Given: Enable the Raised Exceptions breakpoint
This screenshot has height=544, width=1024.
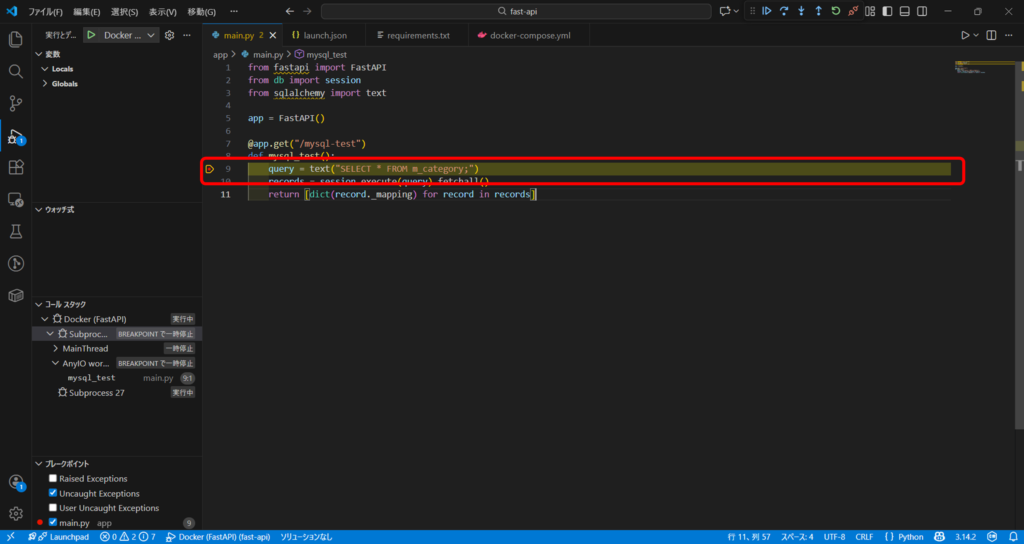Looking at the screenshot, I should (x=53, y=479).
